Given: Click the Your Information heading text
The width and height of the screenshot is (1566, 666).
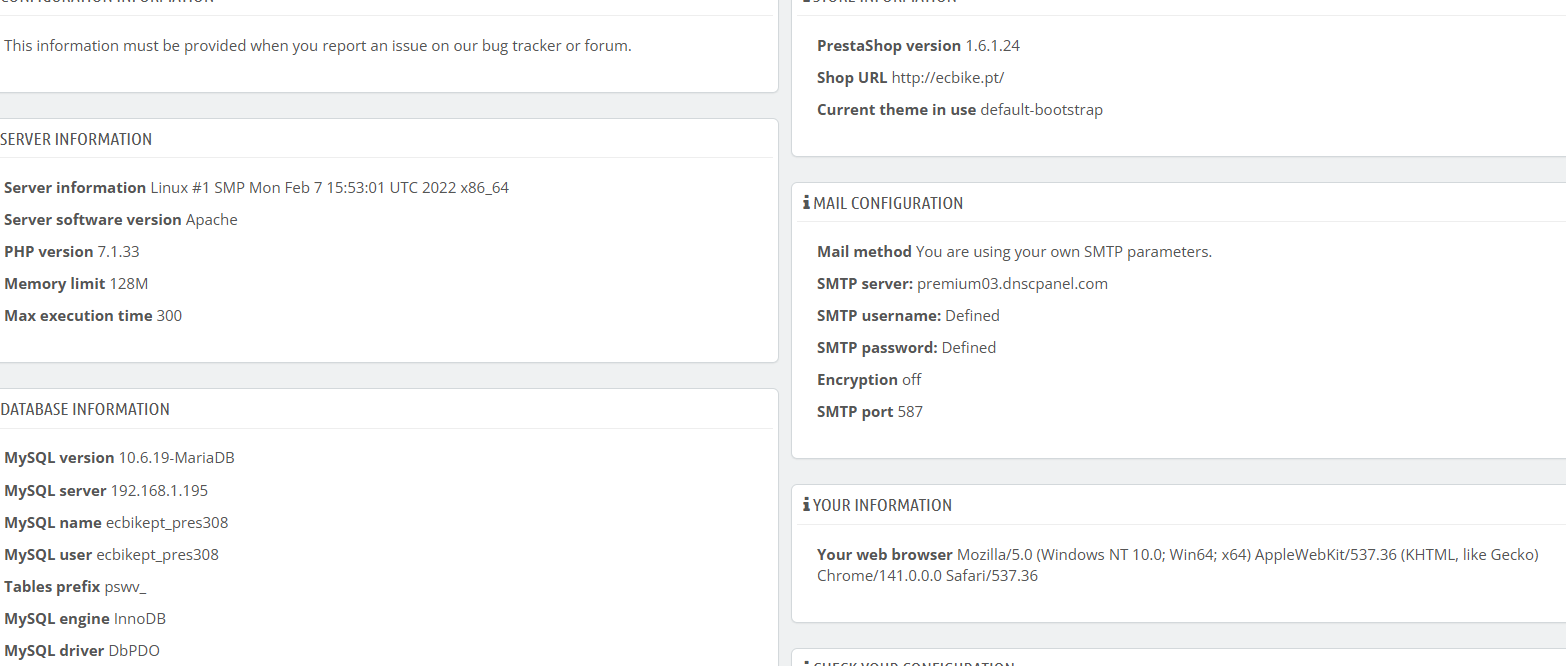Looking at the screenshot, I should tap(882, 505).
